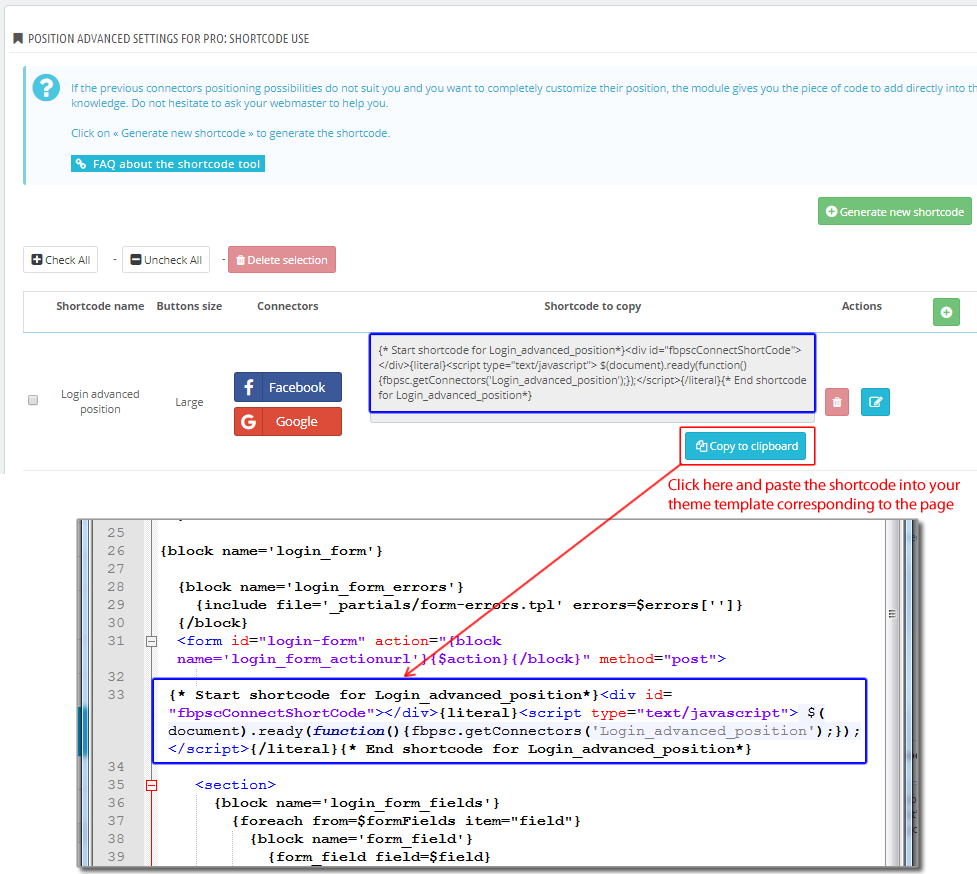Click green plus icon in table header
Image resolution: width=977 pixels, height=874 pixels.
click(946, 312)
